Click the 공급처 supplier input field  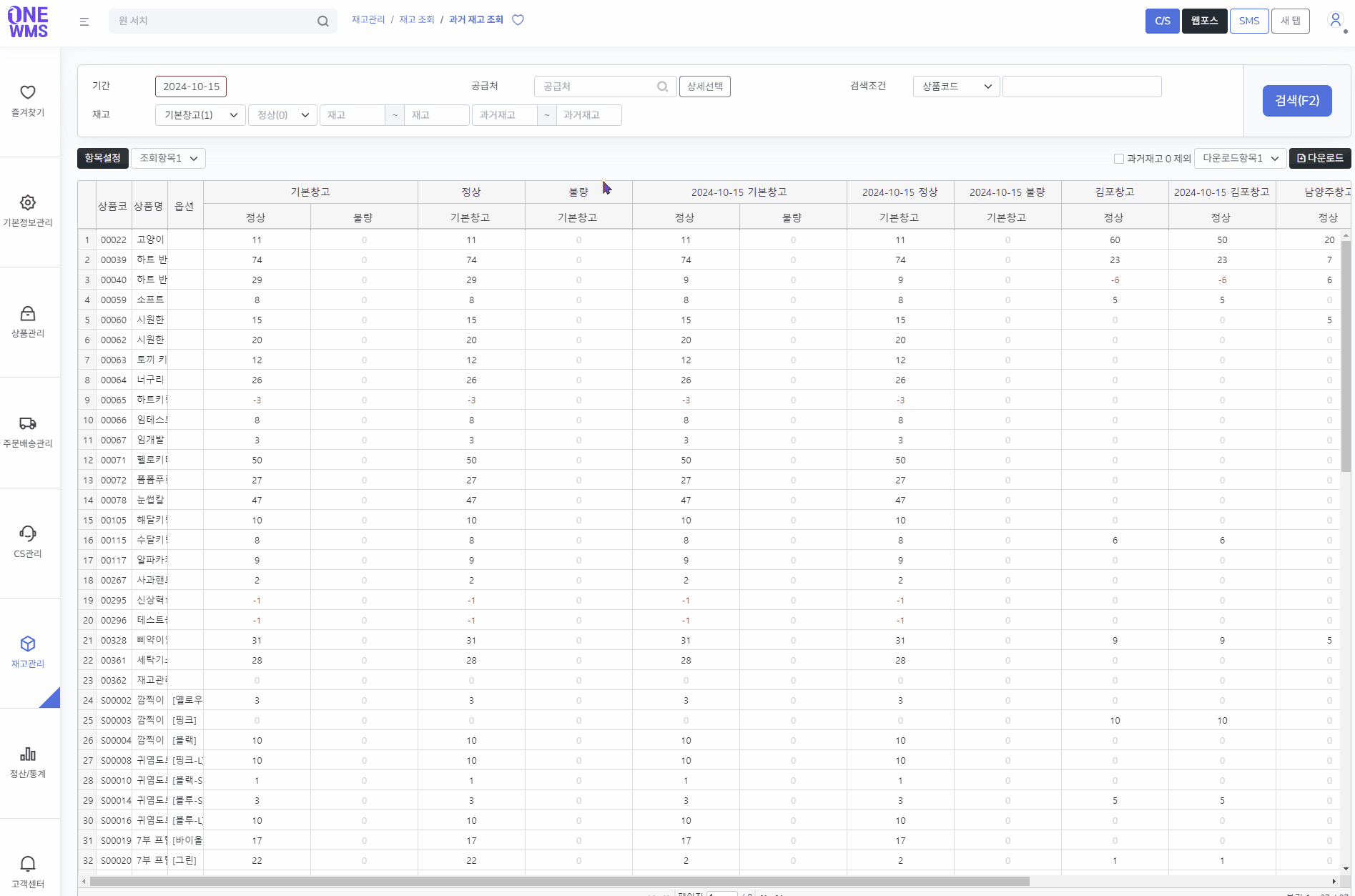[596, 87]
